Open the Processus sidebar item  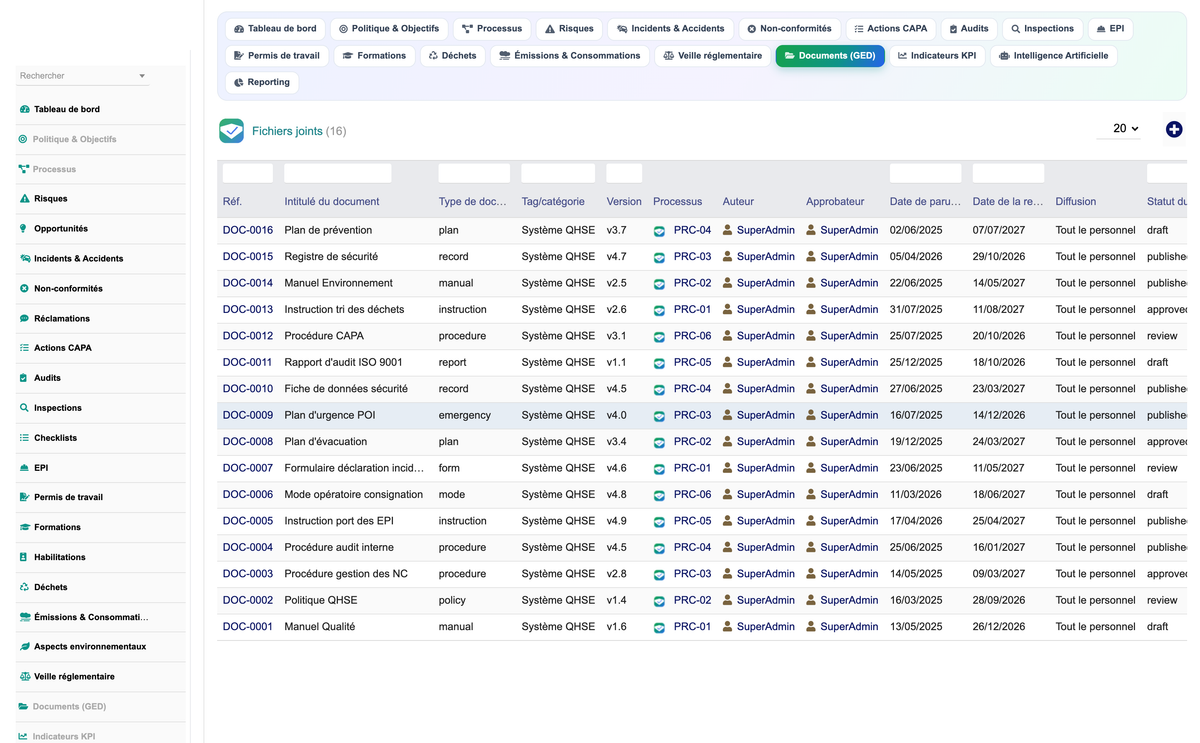point(102,169)
